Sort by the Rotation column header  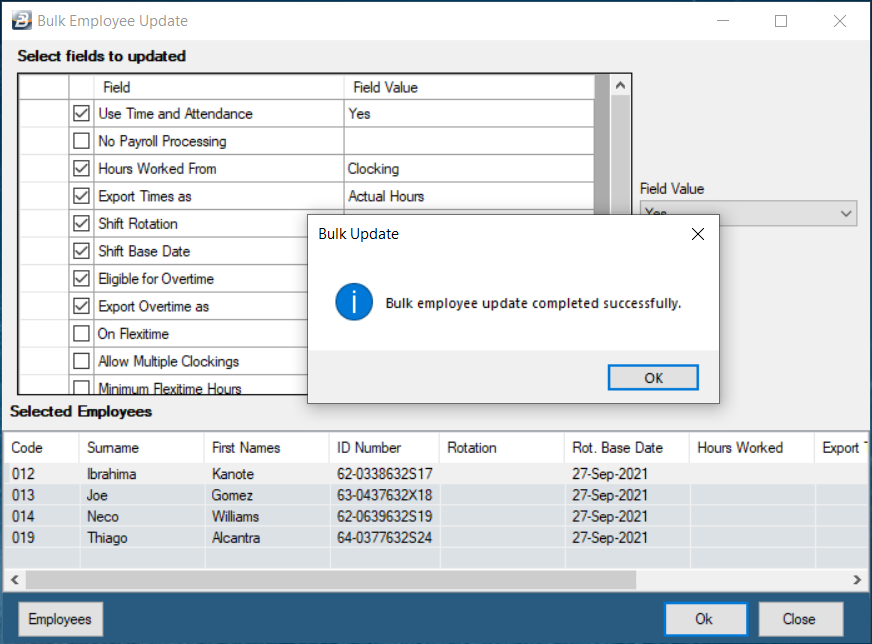(x=502, y=448)
